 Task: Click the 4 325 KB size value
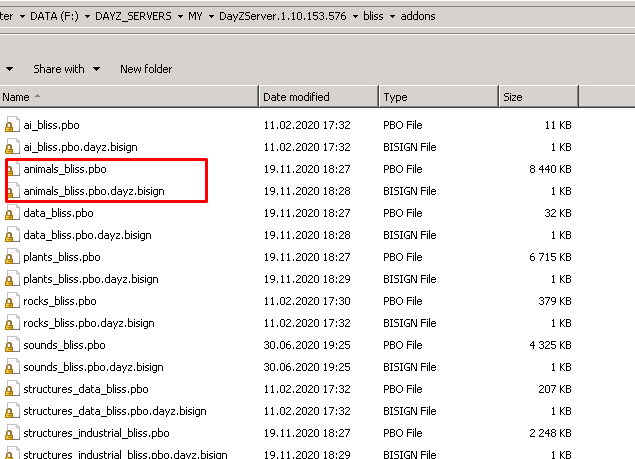tap(550, 345)
